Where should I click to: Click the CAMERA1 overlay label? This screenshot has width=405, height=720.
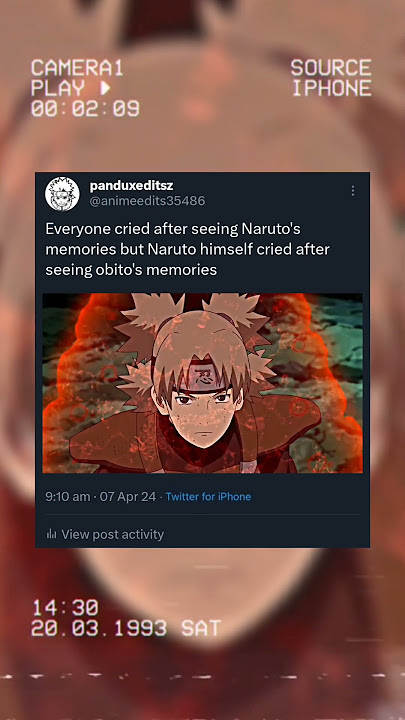77,68
